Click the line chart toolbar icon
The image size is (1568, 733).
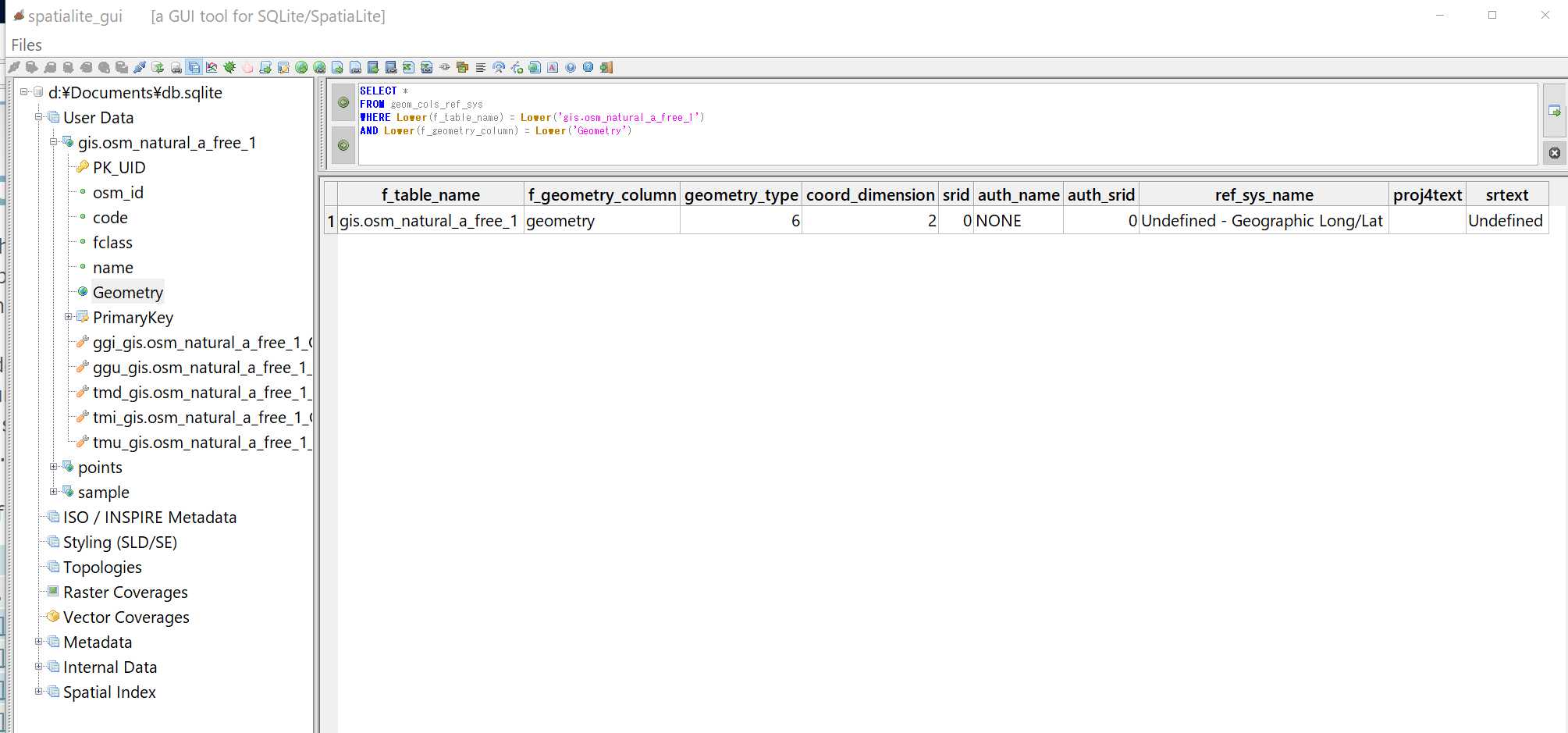tap(212, 68)
